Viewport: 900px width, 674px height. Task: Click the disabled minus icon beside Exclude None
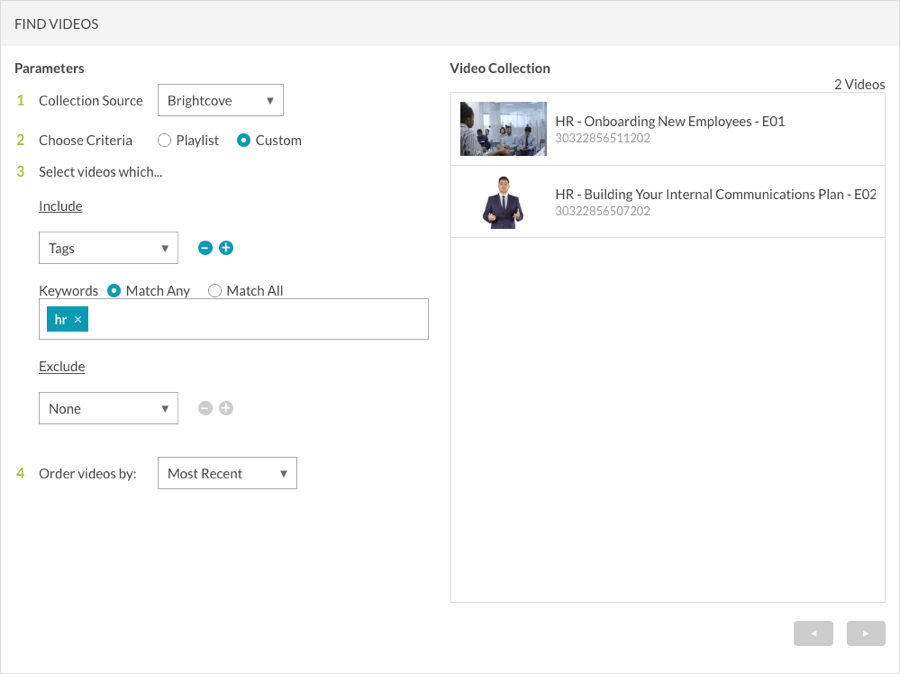tap(205, 408)
